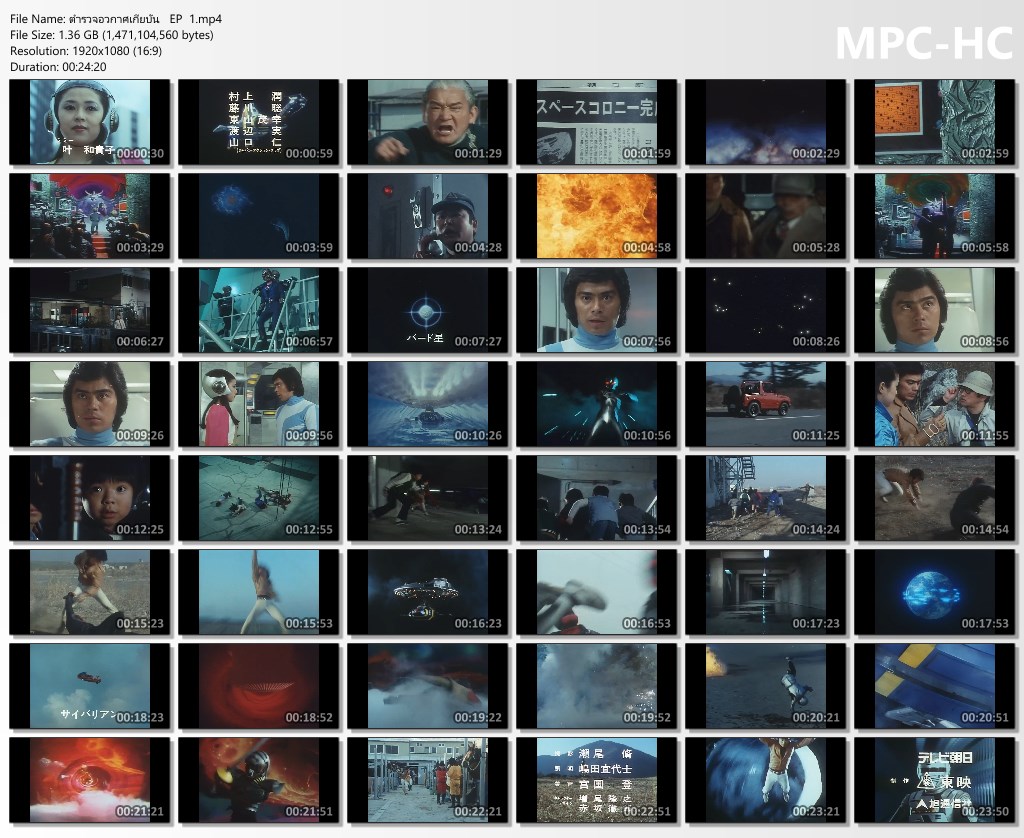Select the mountain credits frame at 00:22:51
1024x838 pixels.
coord(597,781)
